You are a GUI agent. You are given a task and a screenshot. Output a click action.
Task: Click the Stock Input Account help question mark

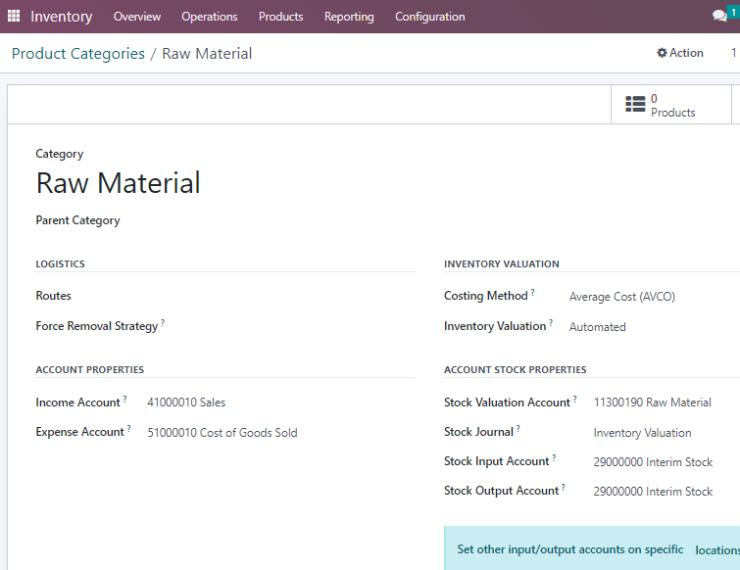(x=554, y=458)
